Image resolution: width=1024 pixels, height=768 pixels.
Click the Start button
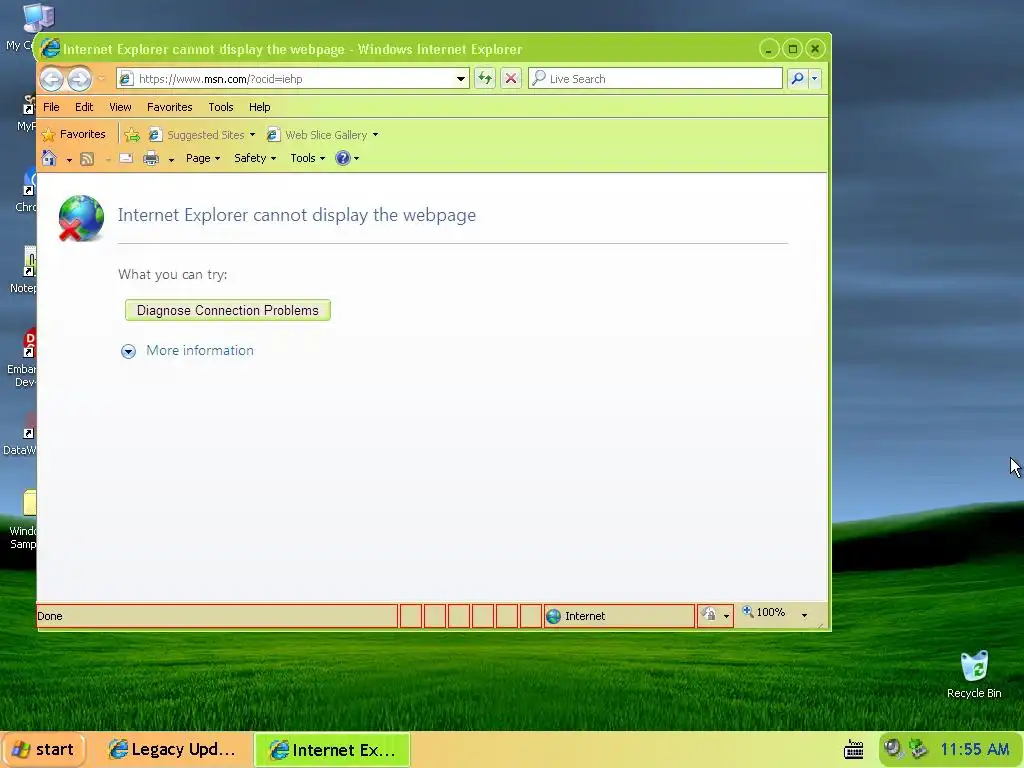[x=44, y=750]
